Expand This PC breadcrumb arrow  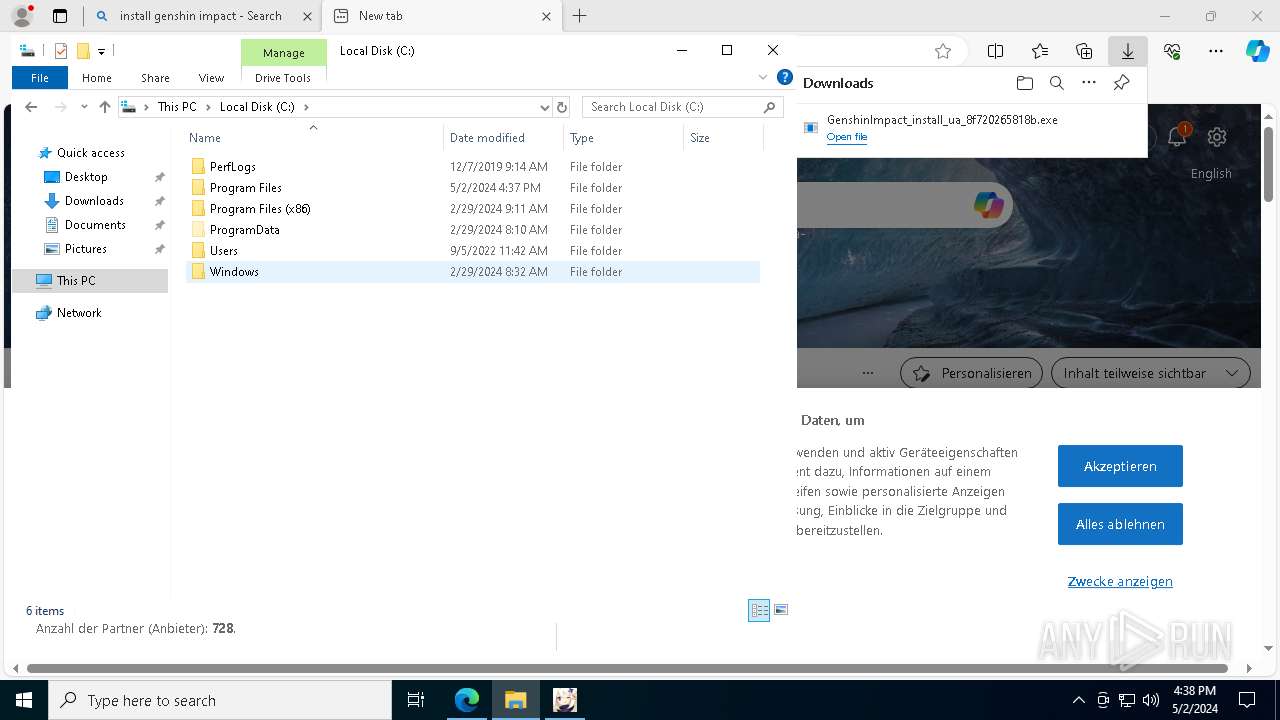pyautogui.click(x=207, y=107)
